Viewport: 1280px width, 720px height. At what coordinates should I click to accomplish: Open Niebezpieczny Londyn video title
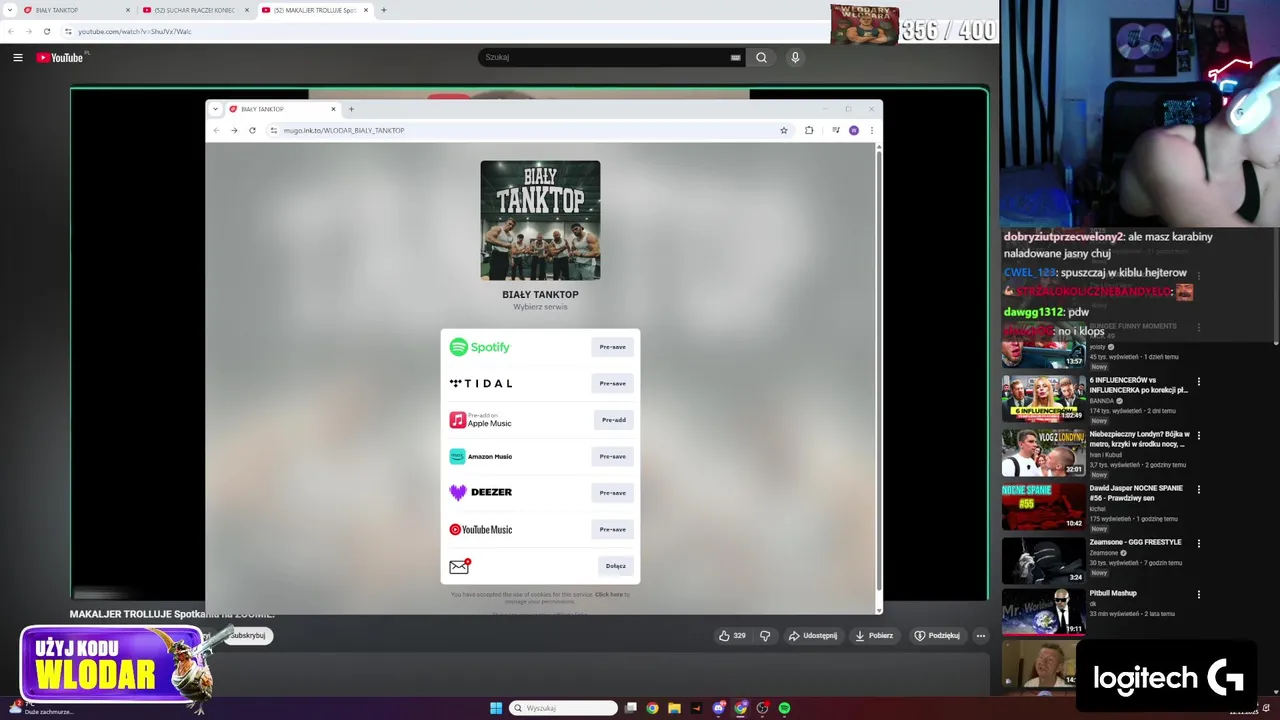click(x=1139, y=439)
